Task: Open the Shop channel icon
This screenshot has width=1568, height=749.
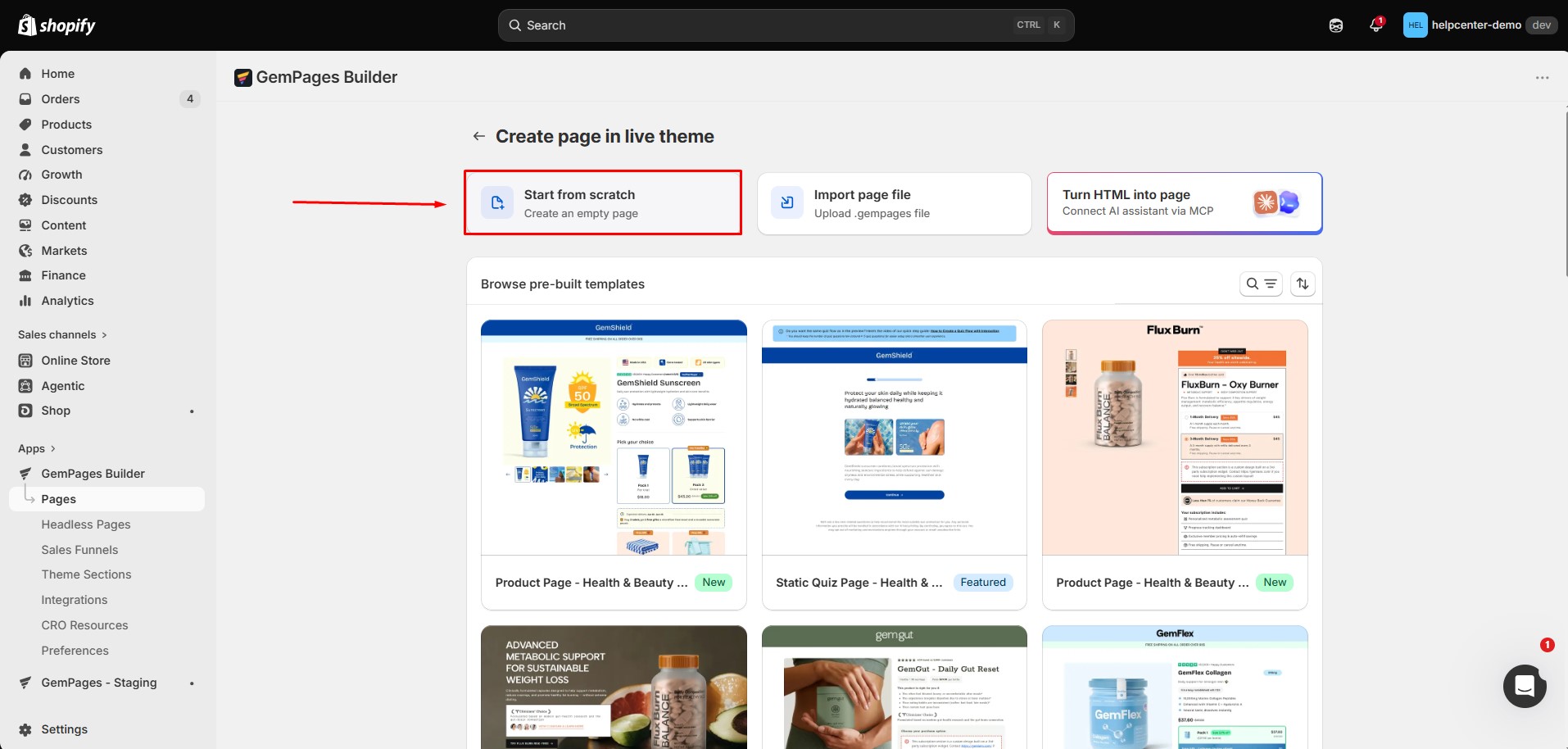Action: point(25,411)
